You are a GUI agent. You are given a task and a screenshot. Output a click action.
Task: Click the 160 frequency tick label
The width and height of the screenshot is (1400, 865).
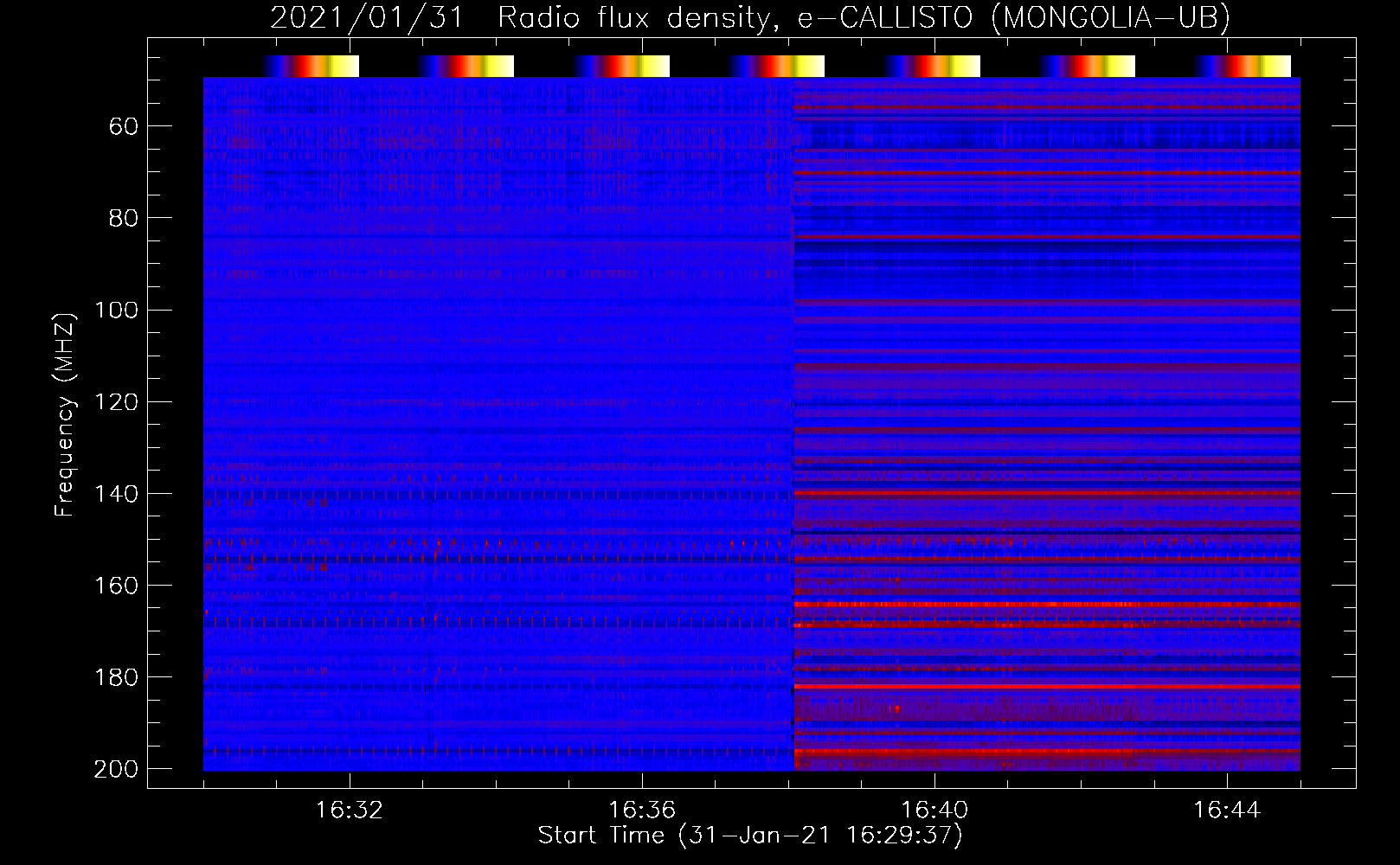(x=116, y=586)
